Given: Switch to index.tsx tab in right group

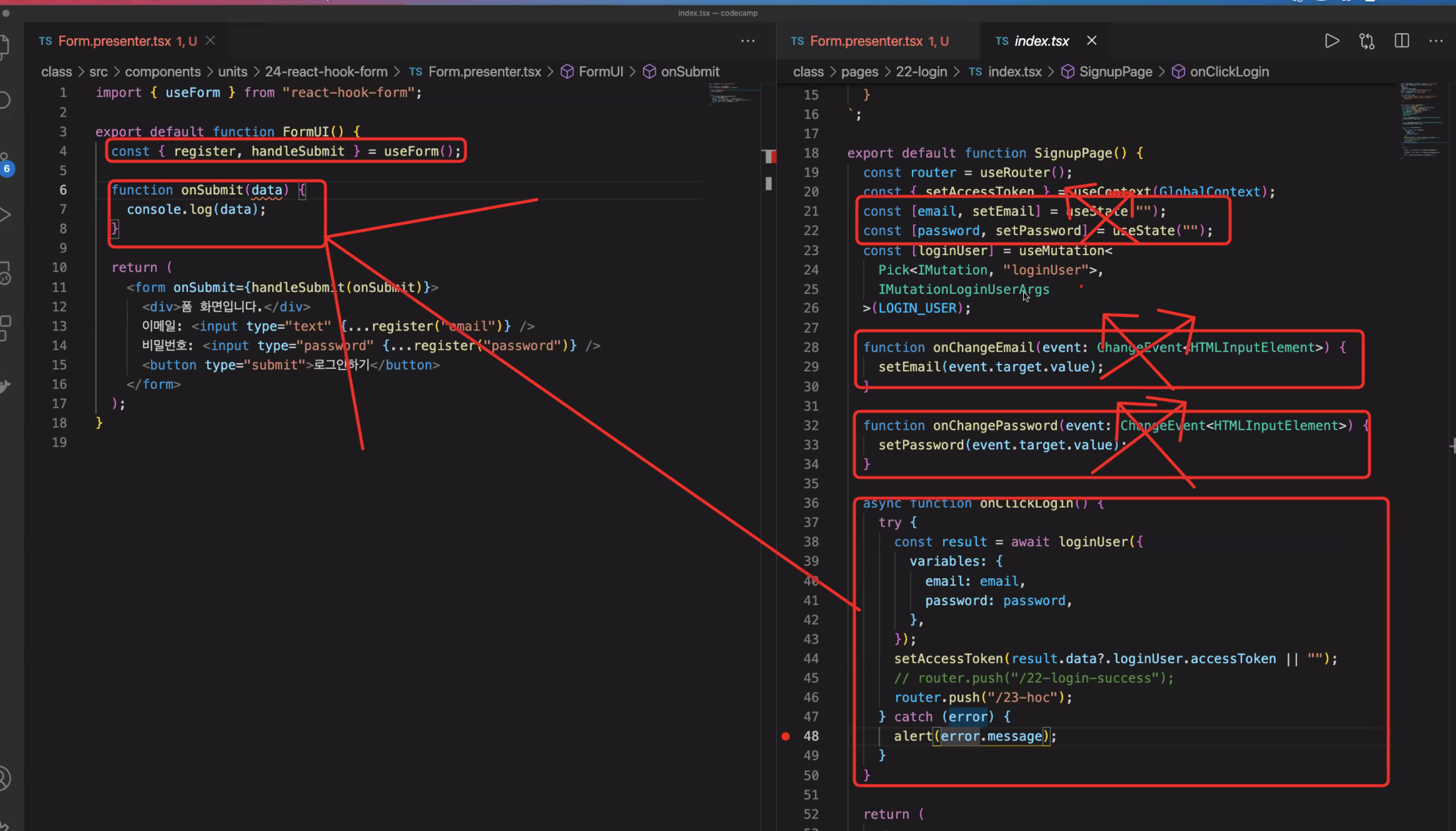Looking at the screenshot, I should pyautogui.click(x=1041, y=41).
